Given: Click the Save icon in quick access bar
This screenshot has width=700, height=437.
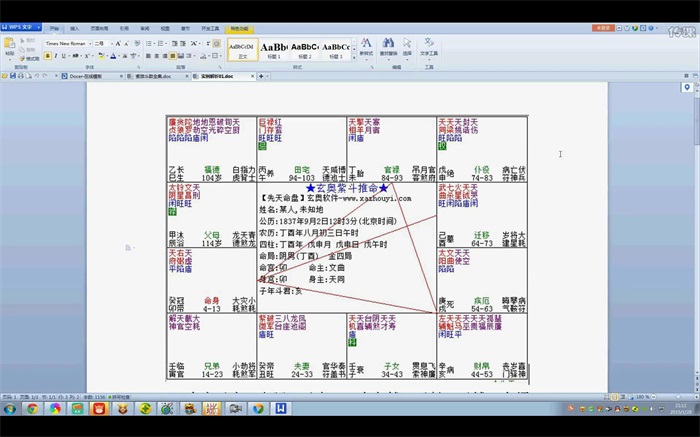Looking at the screenshot, I should pos(12,76).
